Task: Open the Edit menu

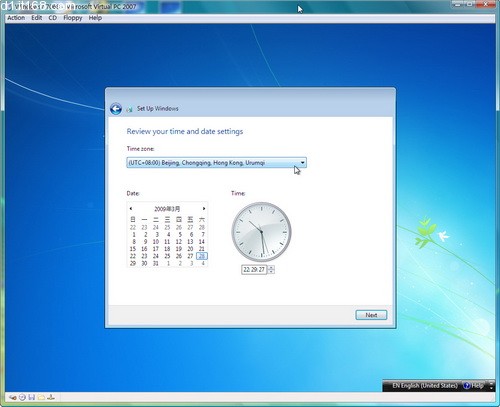Action: click(x=37, y=18)
